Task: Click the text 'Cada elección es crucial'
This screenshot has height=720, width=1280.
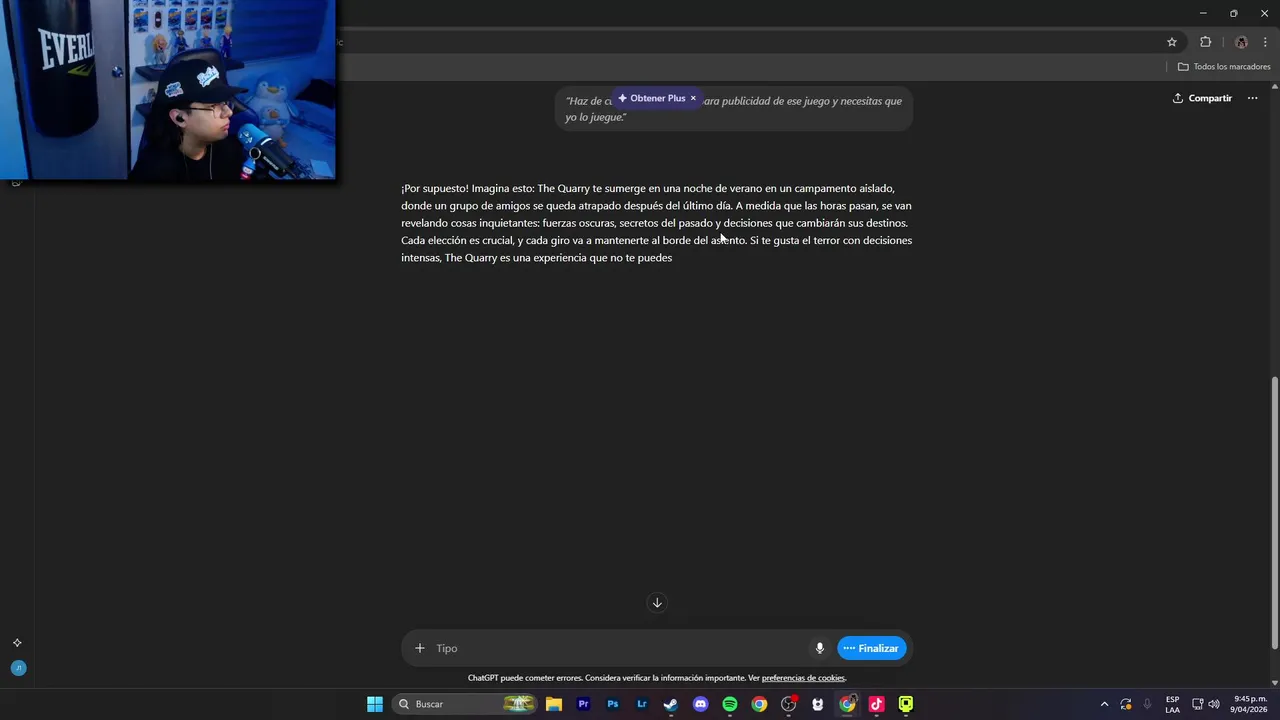Action: click(x=457, y=240)
